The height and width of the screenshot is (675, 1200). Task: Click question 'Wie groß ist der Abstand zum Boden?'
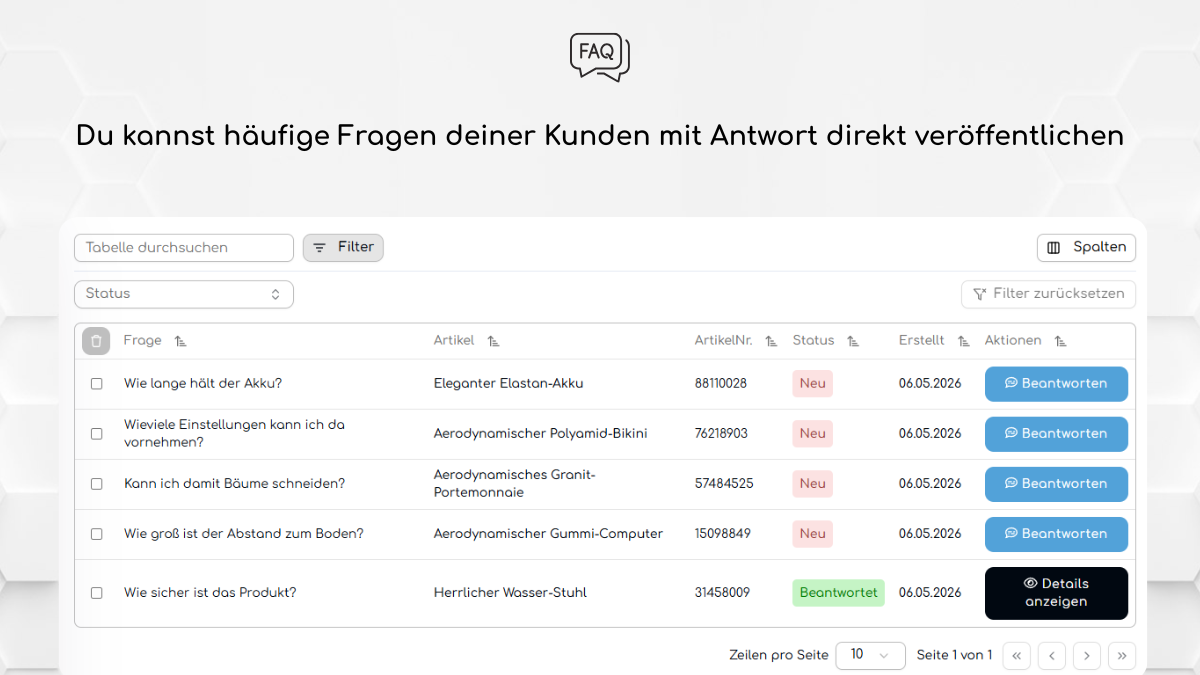pos(244,534)
